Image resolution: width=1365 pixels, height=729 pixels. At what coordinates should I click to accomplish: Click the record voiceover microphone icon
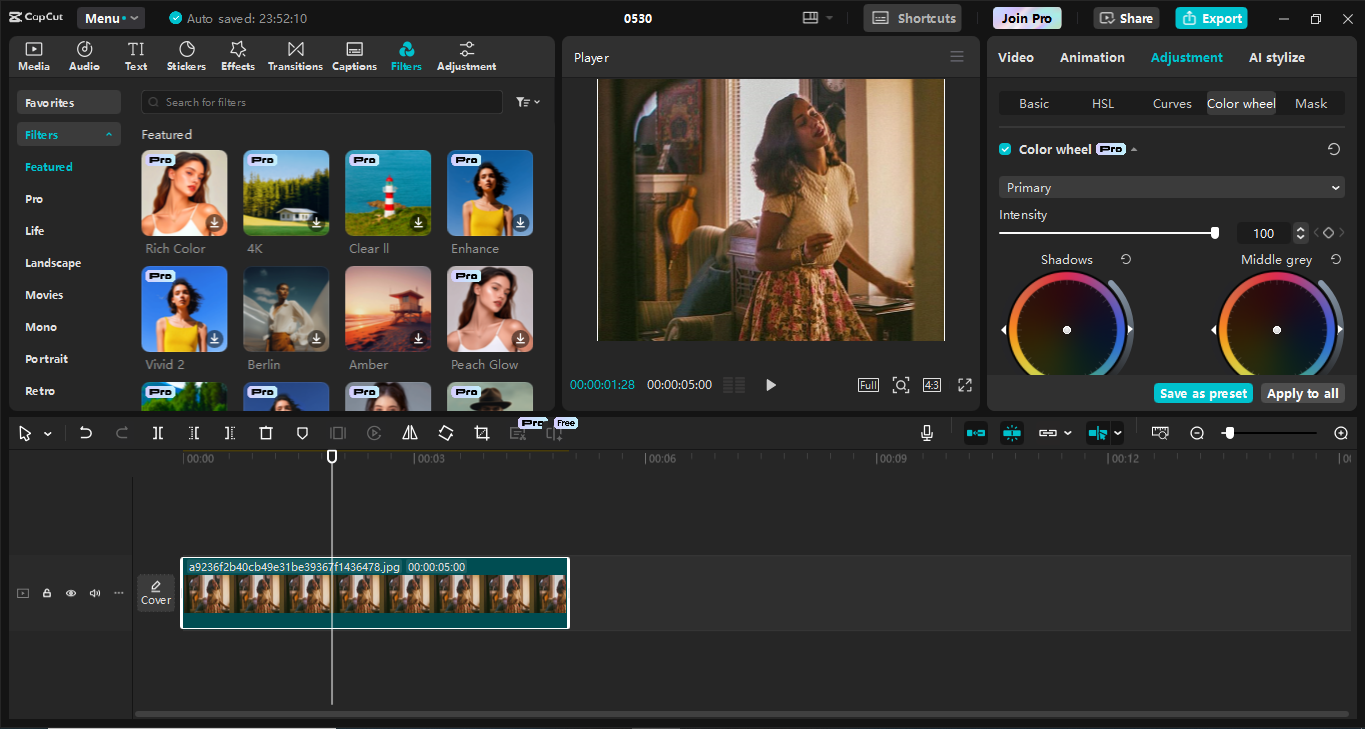926,432
